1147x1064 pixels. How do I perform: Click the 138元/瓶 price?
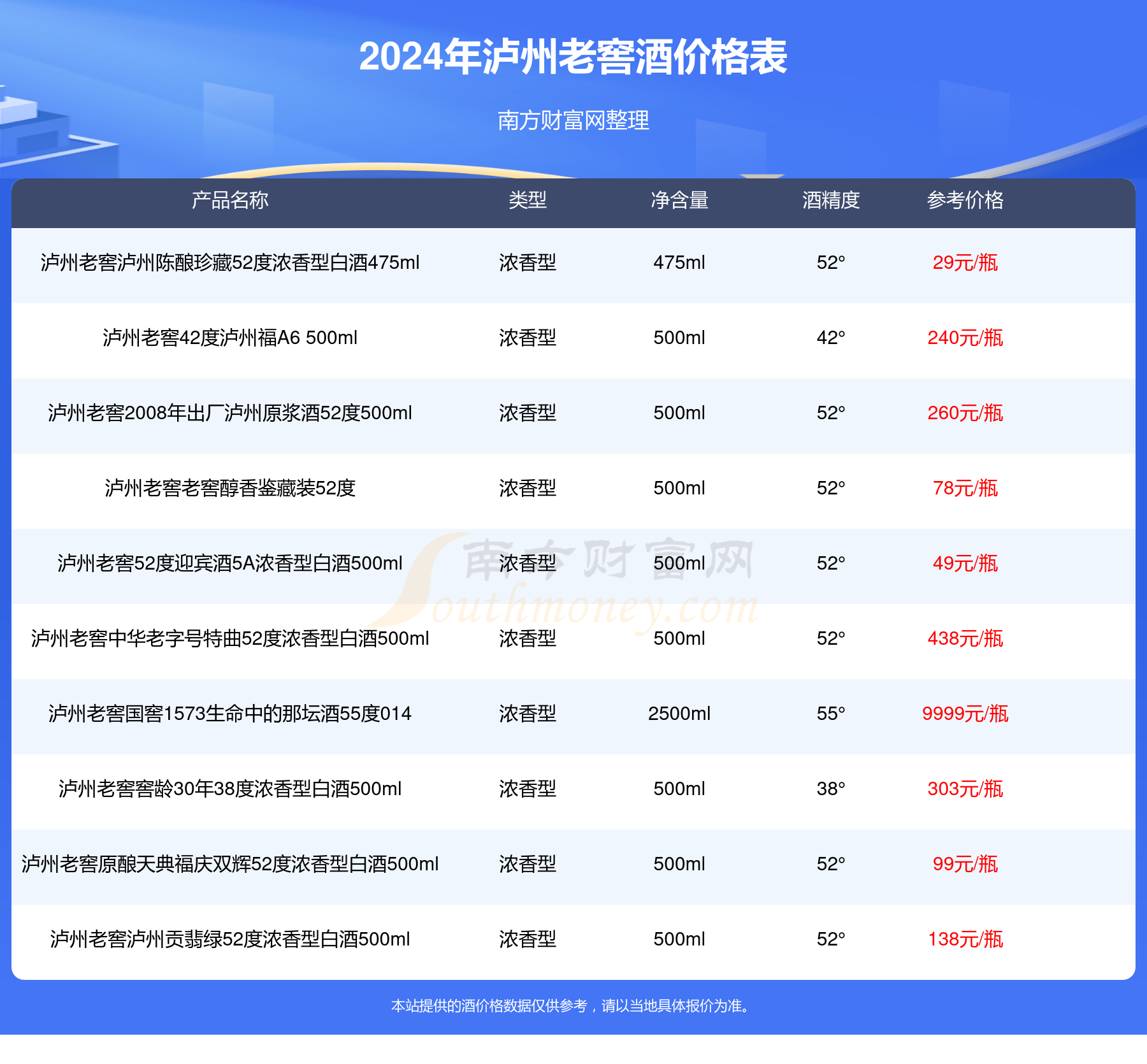tap(965, 939)
